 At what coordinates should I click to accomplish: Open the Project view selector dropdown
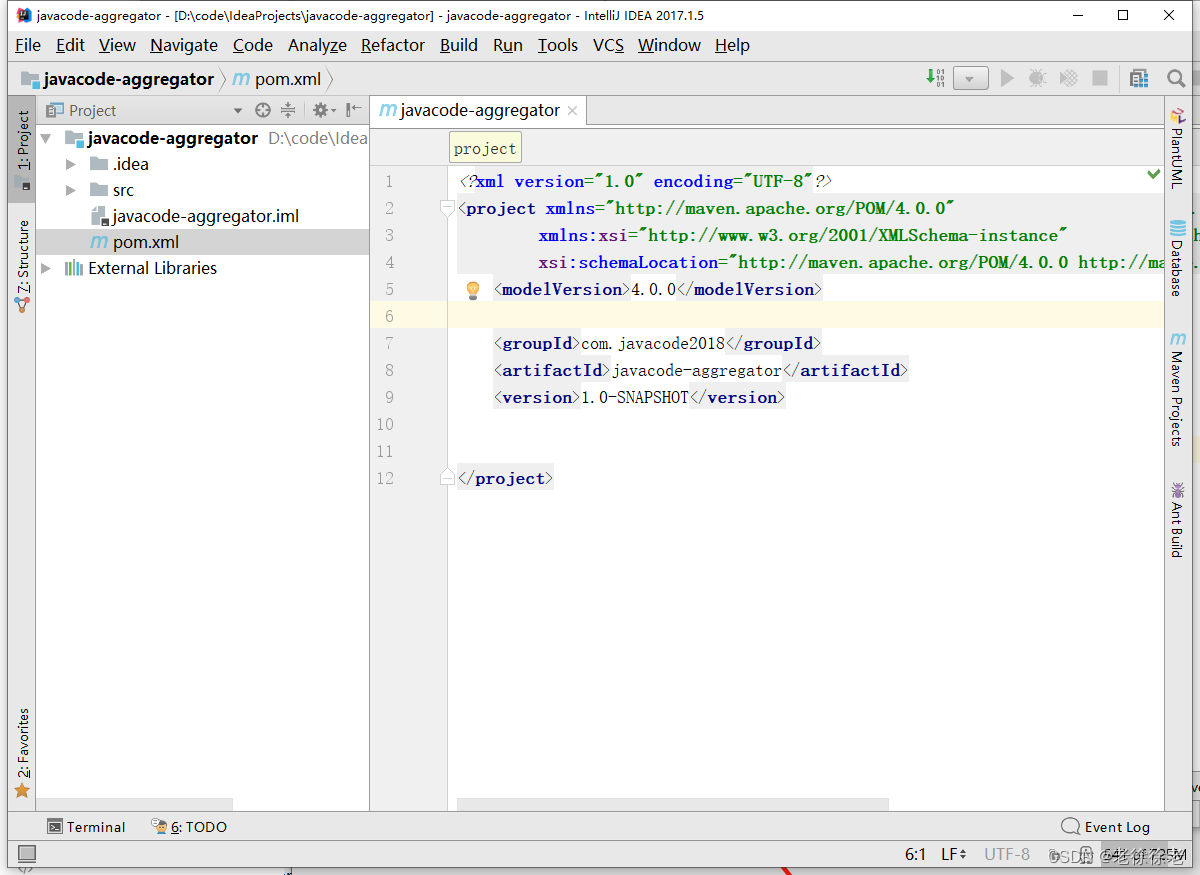click(238, 111)
